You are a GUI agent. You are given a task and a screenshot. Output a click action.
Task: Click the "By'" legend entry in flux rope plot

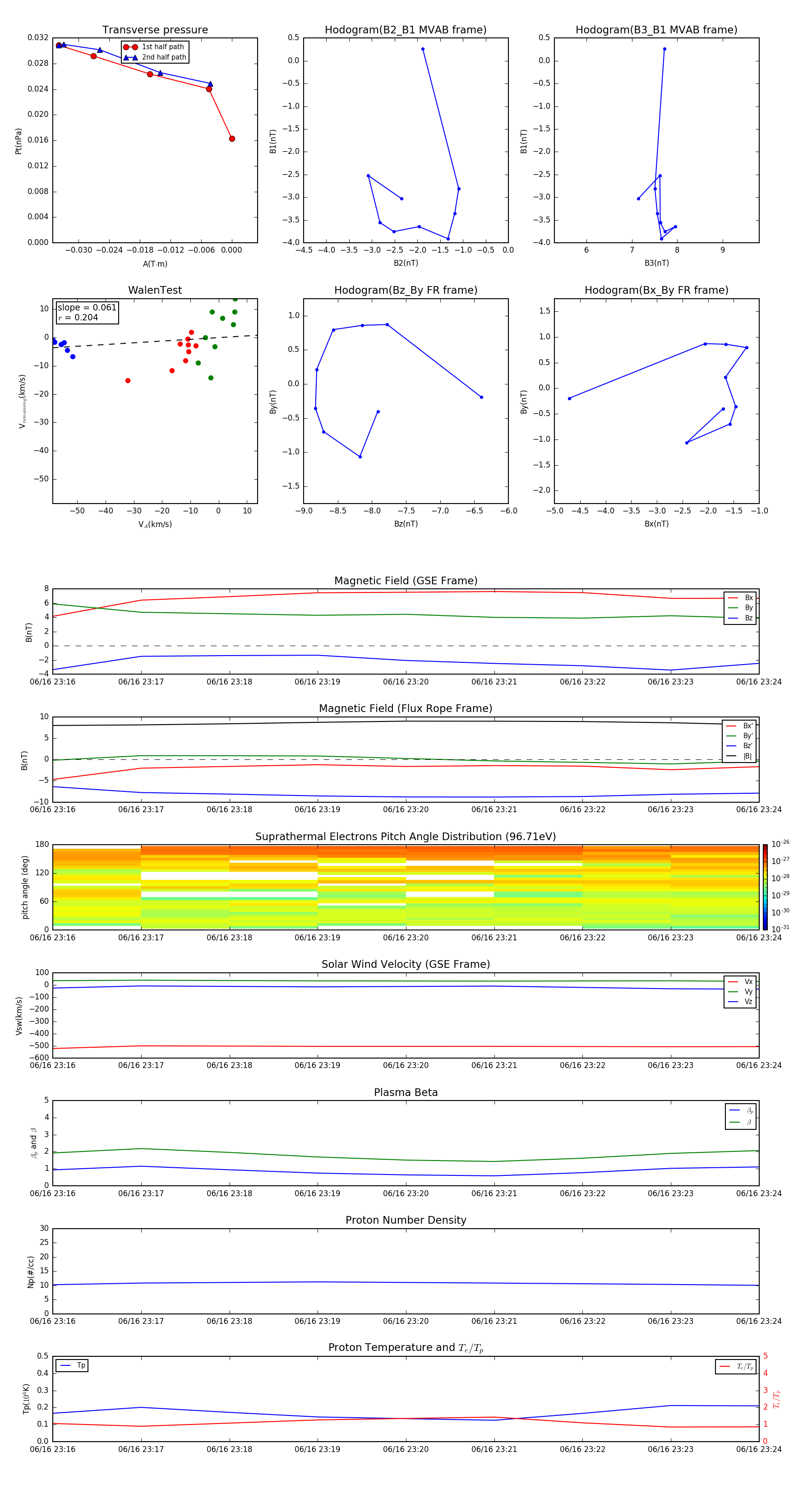point(740,736)
